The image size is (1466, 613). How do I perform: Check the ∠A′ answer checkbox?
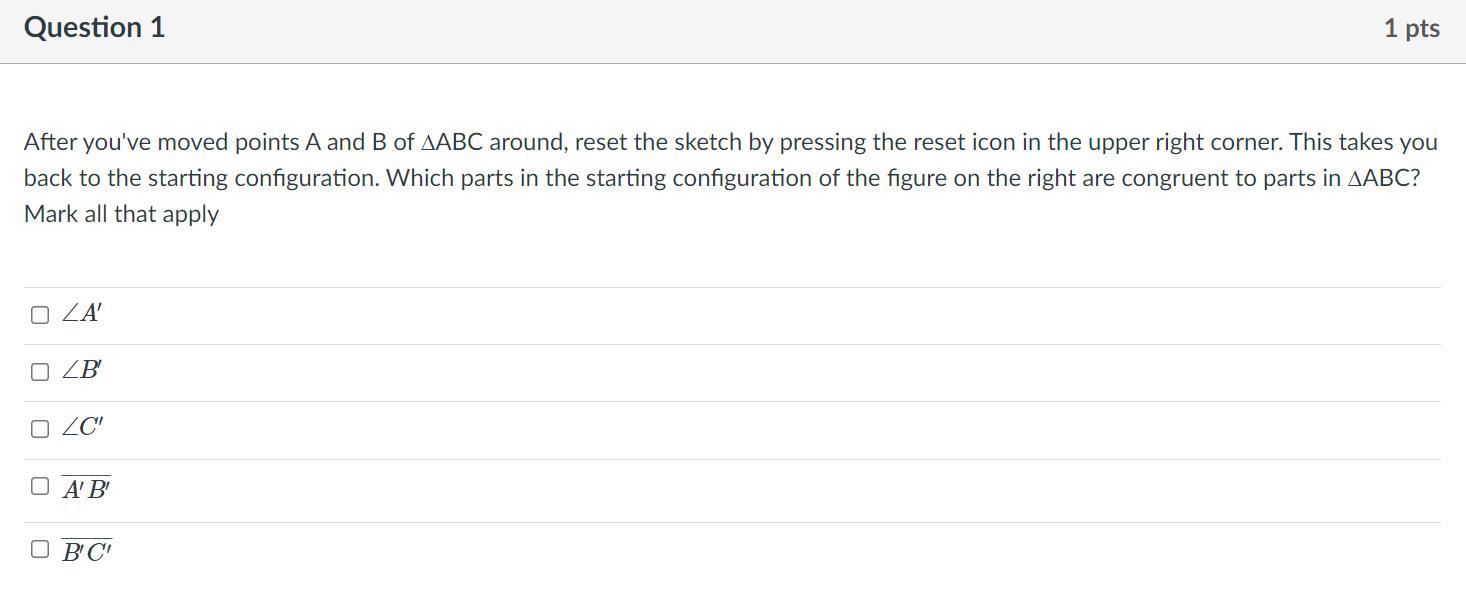(x=40, y=315)
